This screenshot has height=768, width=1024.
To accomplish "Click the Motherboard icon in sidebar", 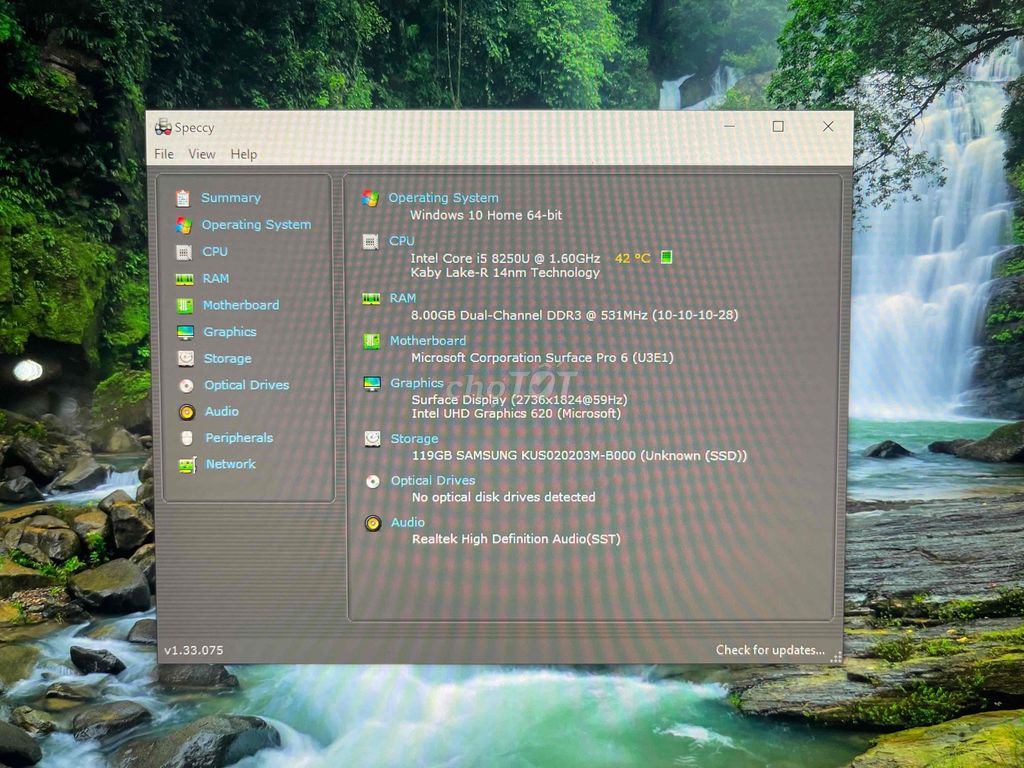I will click(x=184, y=306).
